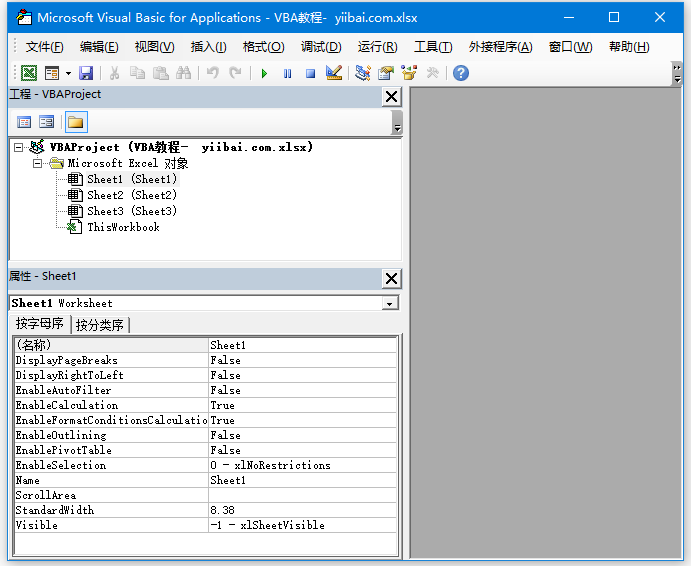Open Find with the binoculars icon

(x=183, y=73)
